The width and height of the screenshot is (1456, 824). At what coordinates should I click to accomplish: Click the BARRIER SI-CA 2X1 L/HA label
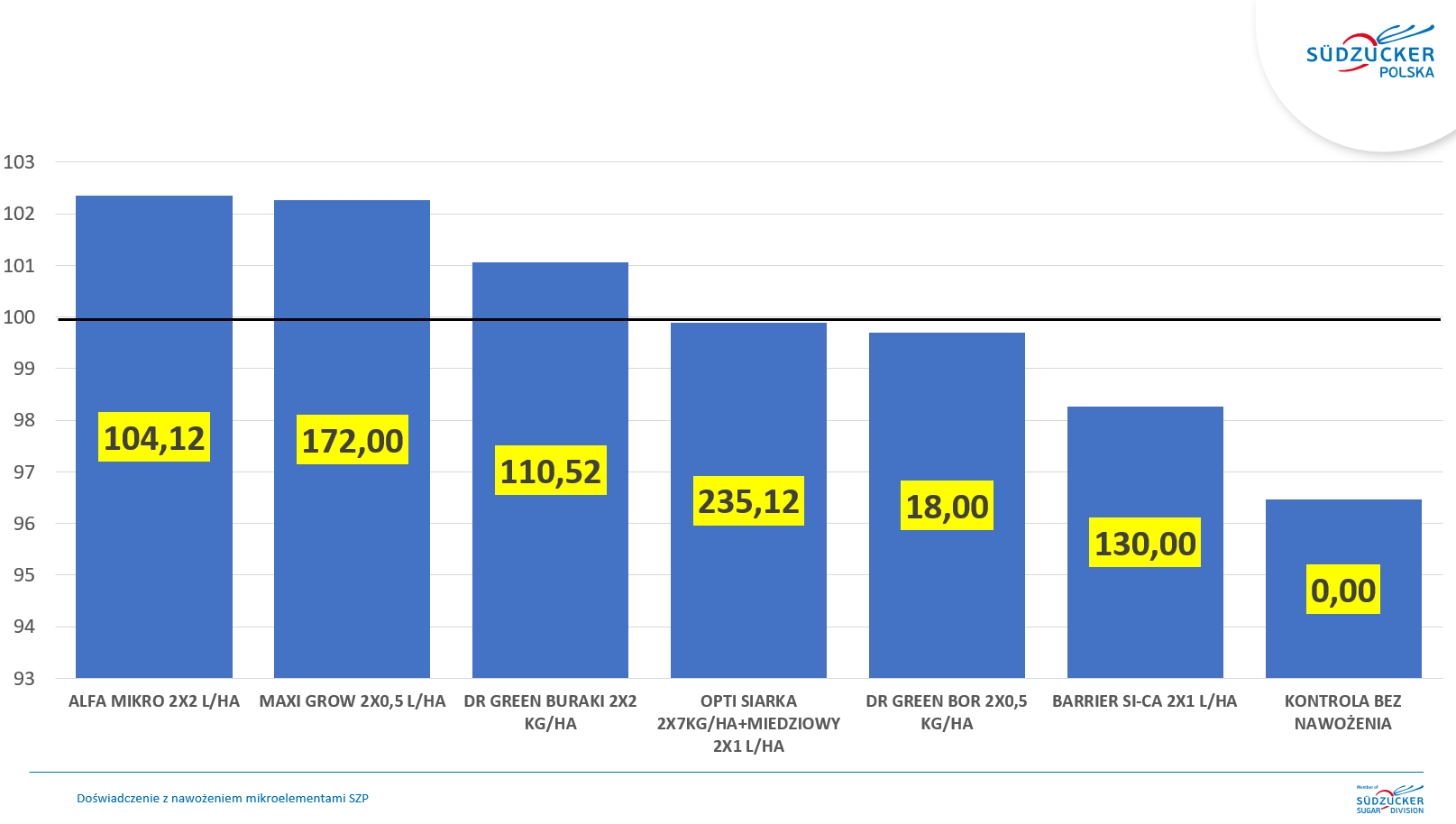point(1145,701)
